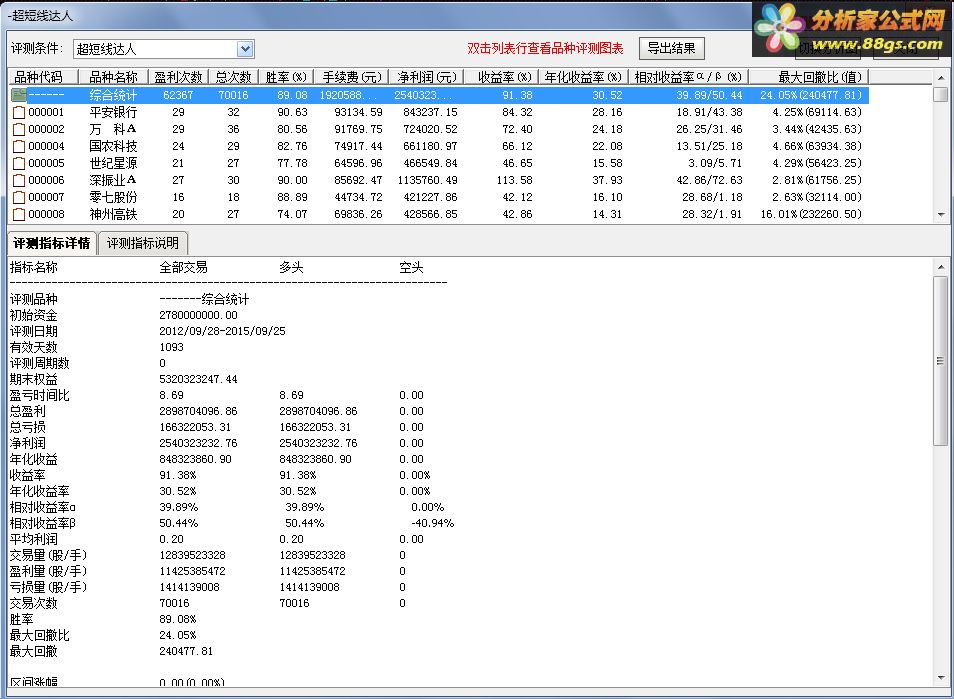The image size is (954, 699).
Task: Switch to the 评测指标详情 tab
Action: coord(52,243)
